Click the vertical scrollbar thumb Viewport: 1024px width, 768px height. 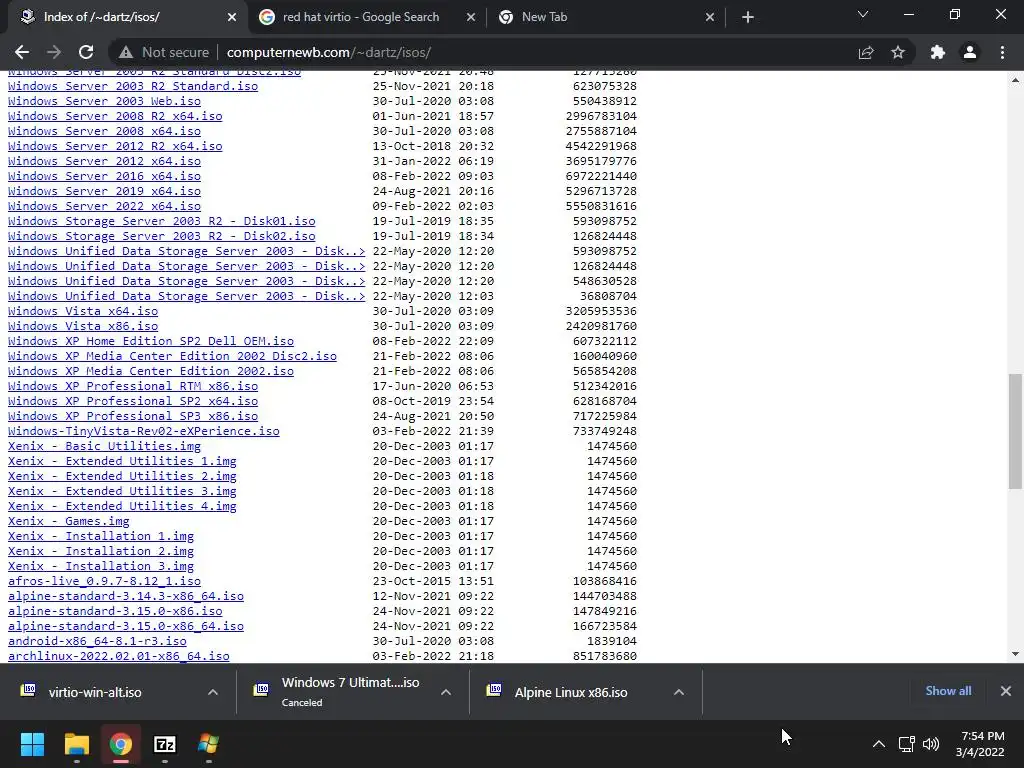pos(1015,431)
